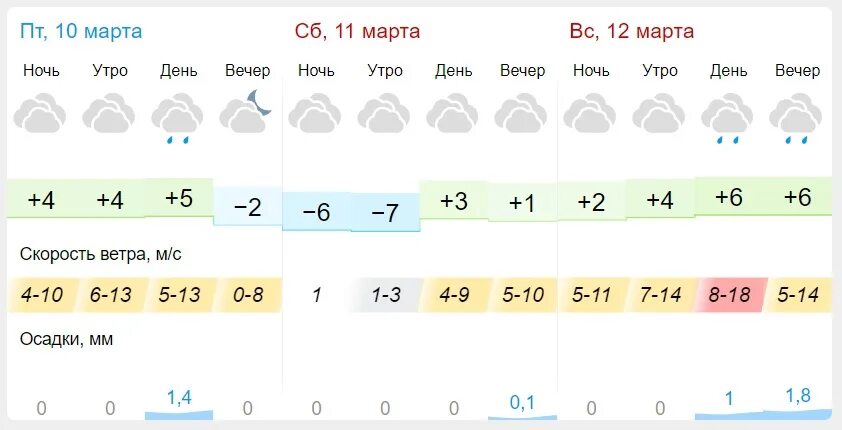842x430 pixels.
Task: Click the rainy cloud icon for Sunday day
Action: coord(728,119)
